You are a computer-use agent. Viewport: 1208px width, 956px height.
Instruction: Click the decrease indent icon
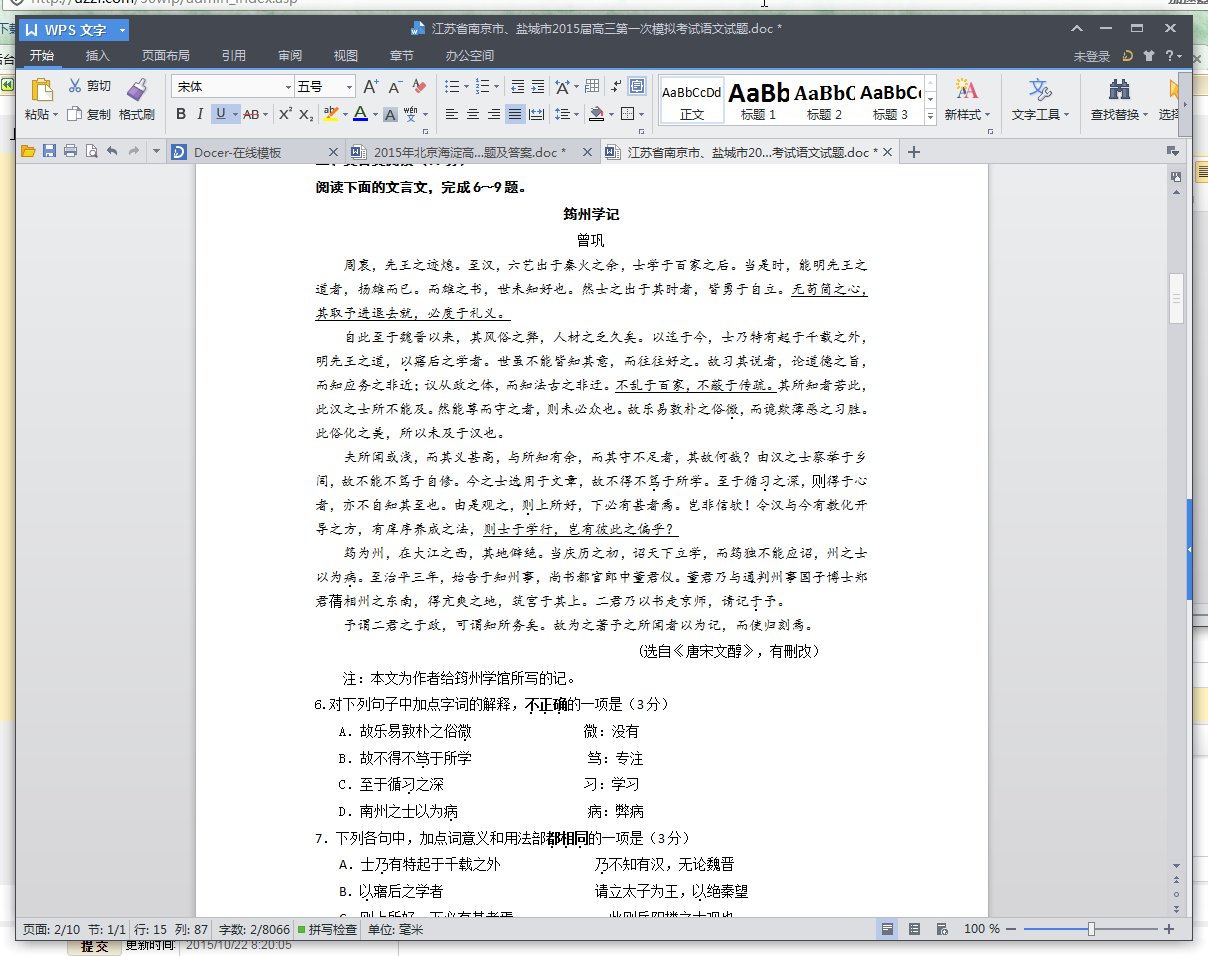tap(517, 87)
